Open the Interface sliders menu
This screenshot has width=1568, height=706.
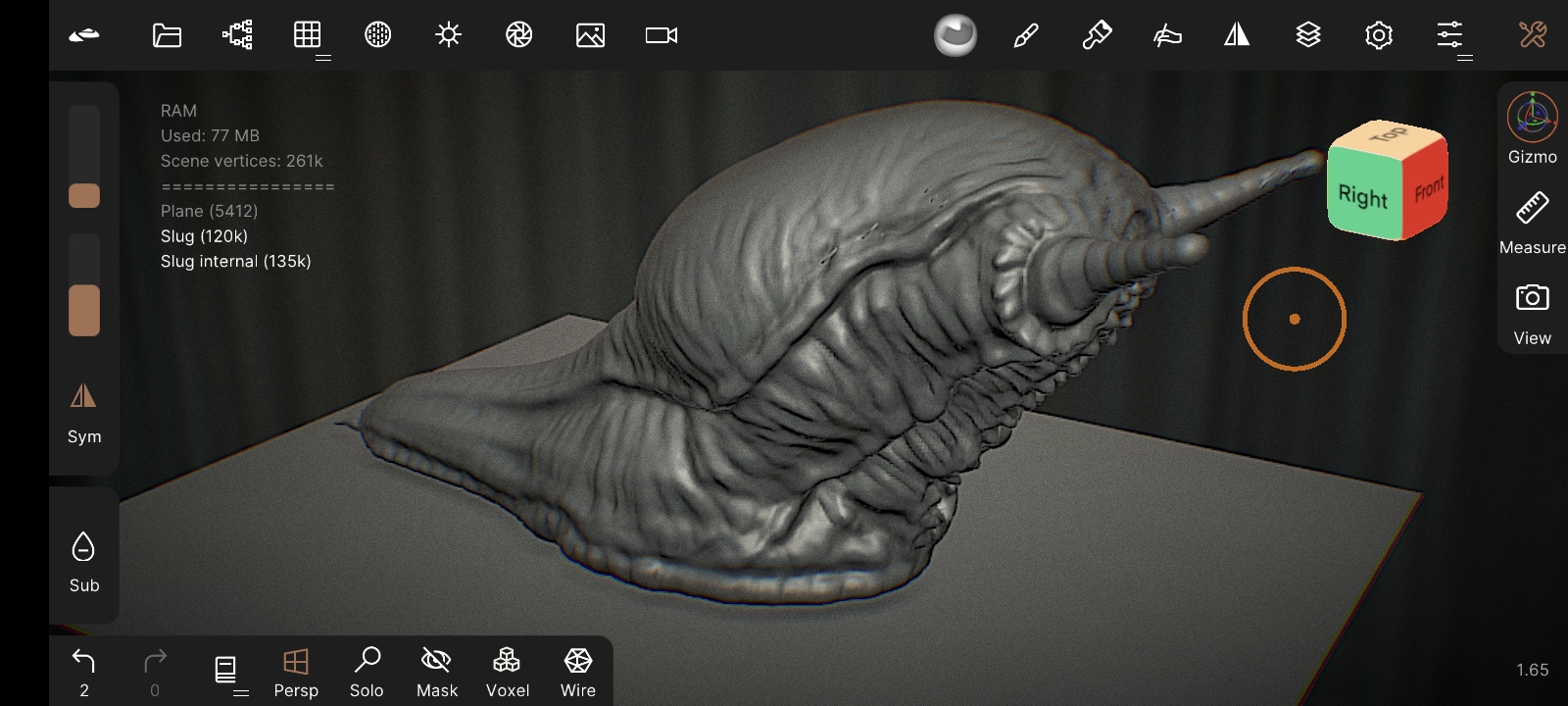1449,35
